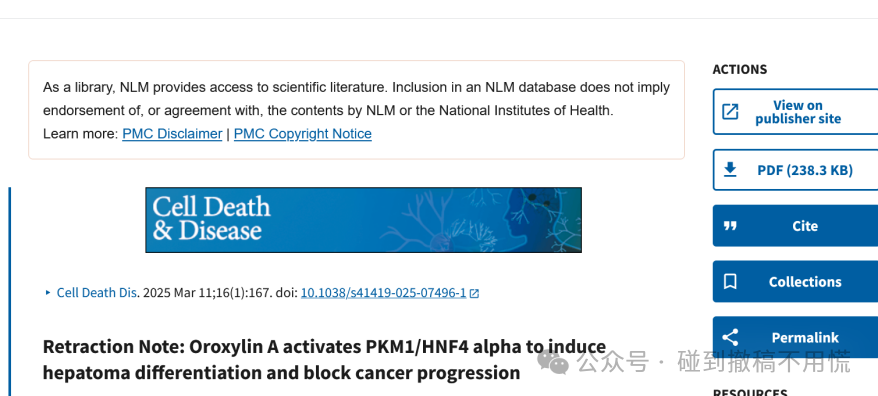878x396 pixels.
Task: Click the share icon on Permalink
Action: [730, 337]
